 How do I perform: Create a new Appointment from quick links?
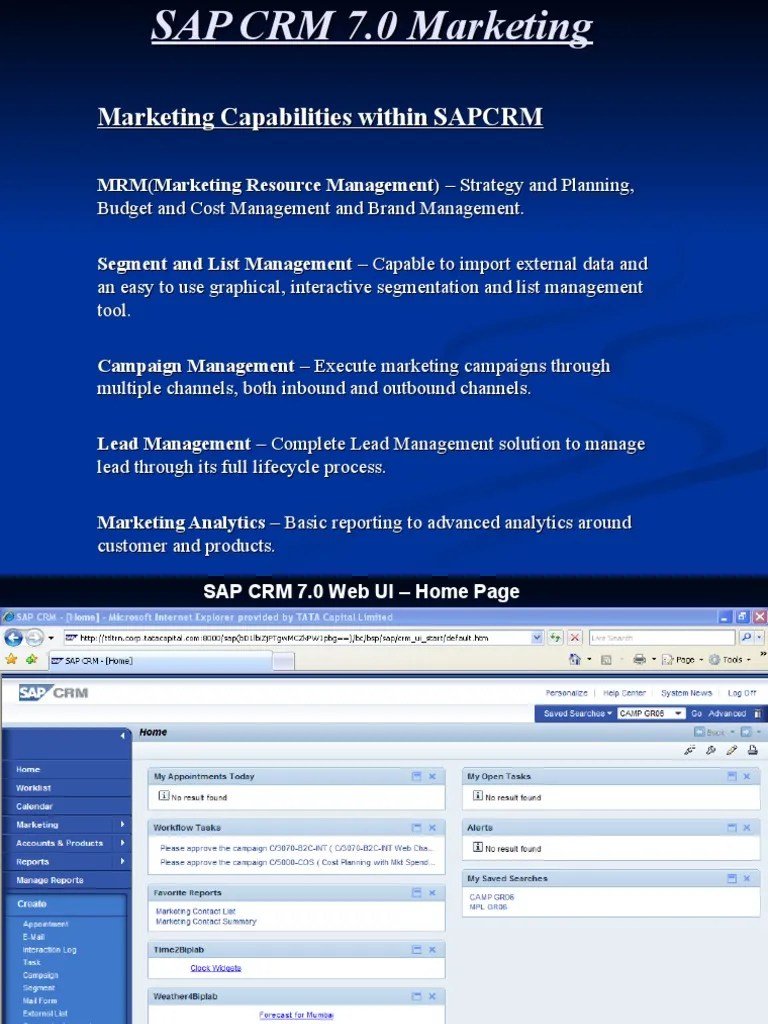(x=45, y=924)
